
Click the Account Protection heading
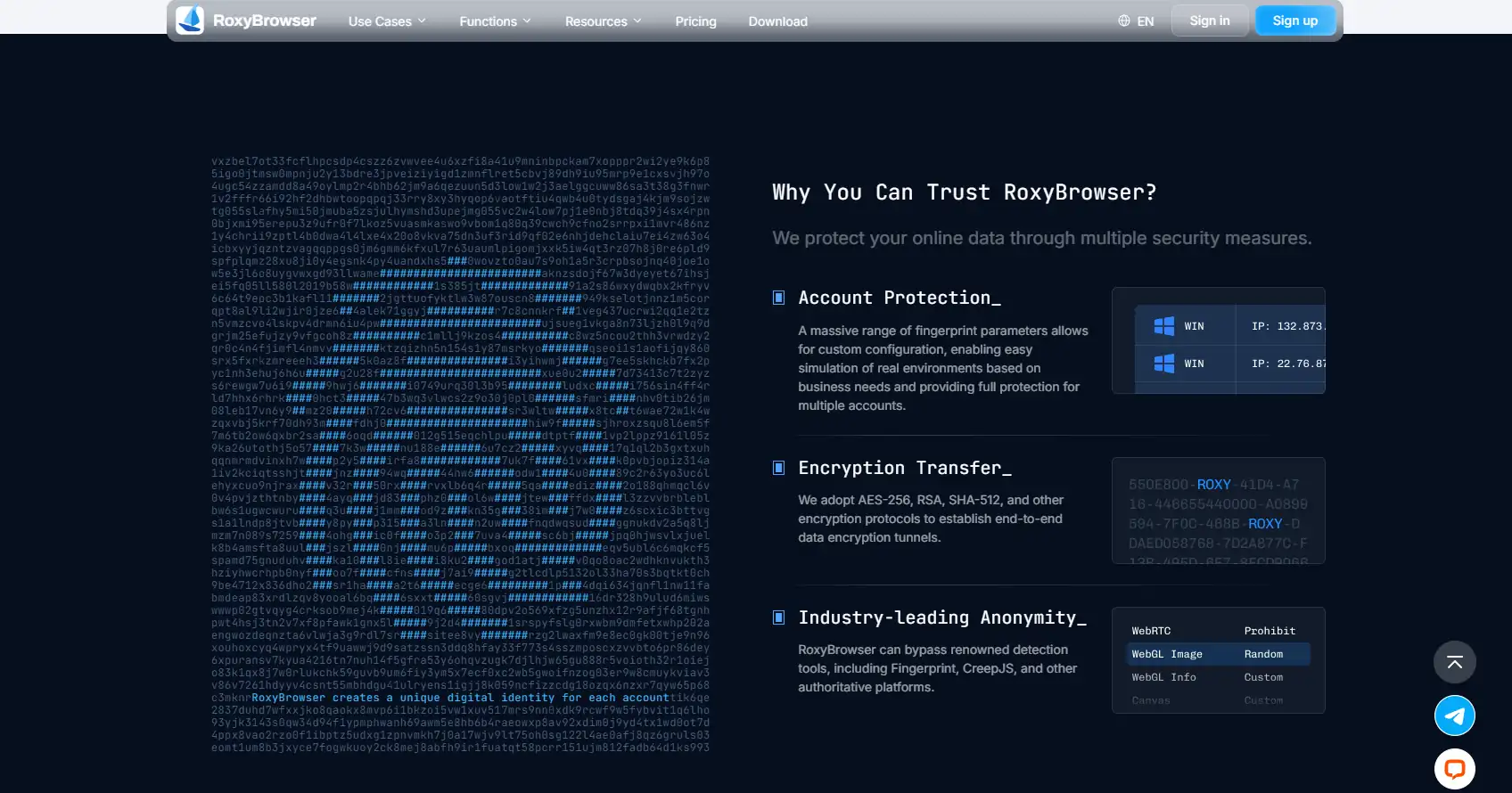(900, 298)
